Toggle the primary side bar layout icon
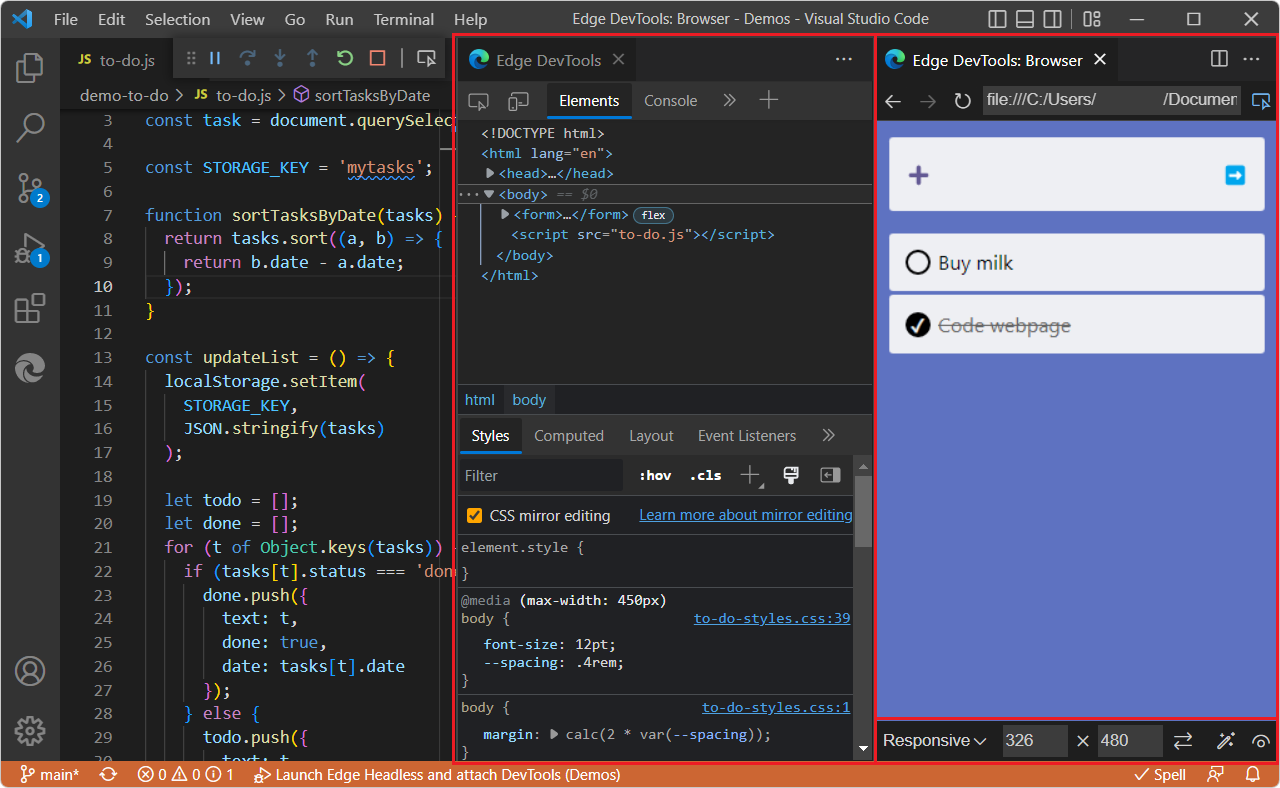1280x788 pixels. tap(997, 19)
